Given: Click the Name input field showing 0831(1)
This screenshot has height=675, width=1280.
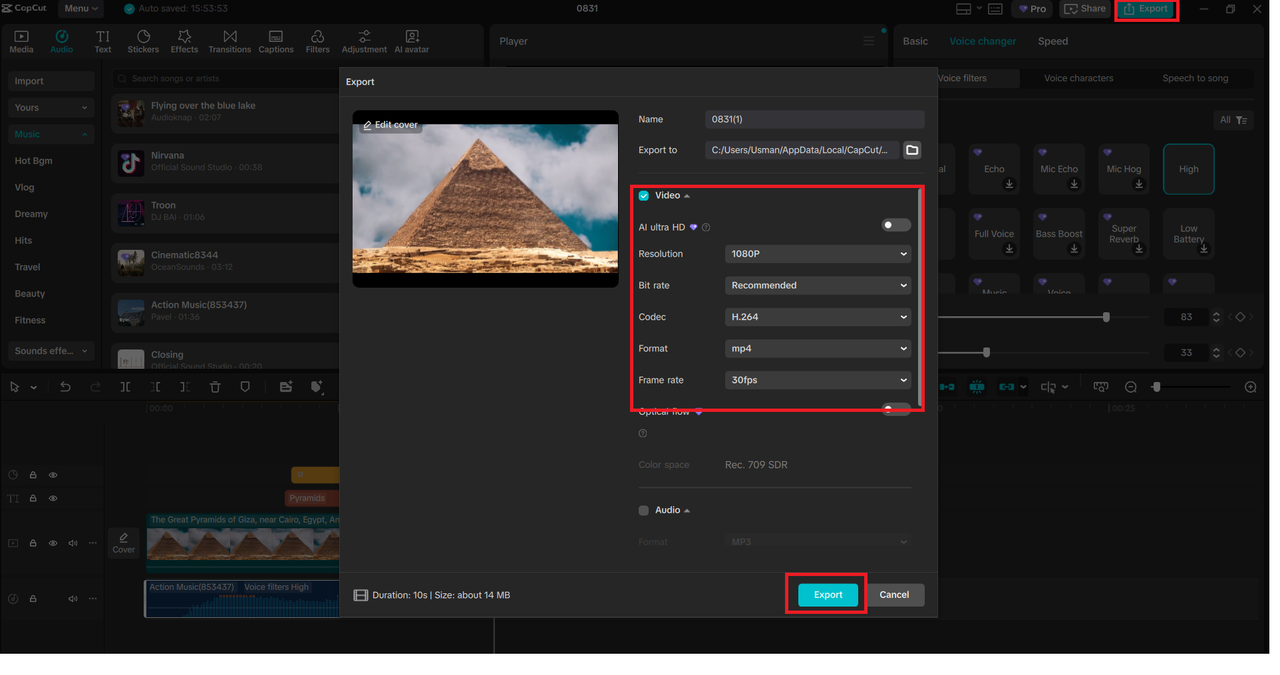Looking at the screenshot, I should (x=813, y=119).
